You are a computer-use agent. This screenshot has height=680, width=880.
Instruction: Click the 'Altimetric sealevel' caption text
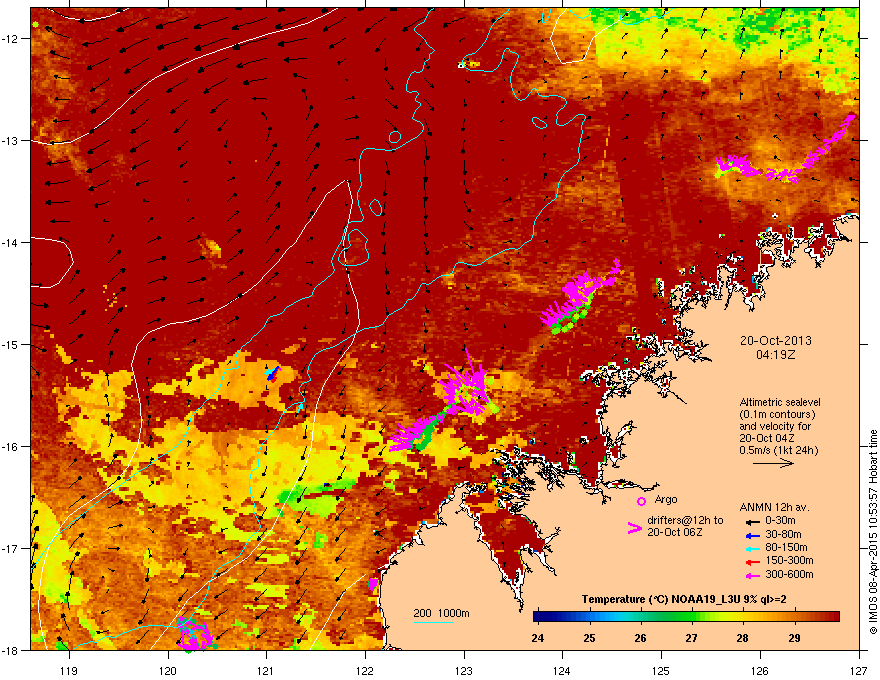[x=780, y=402]
